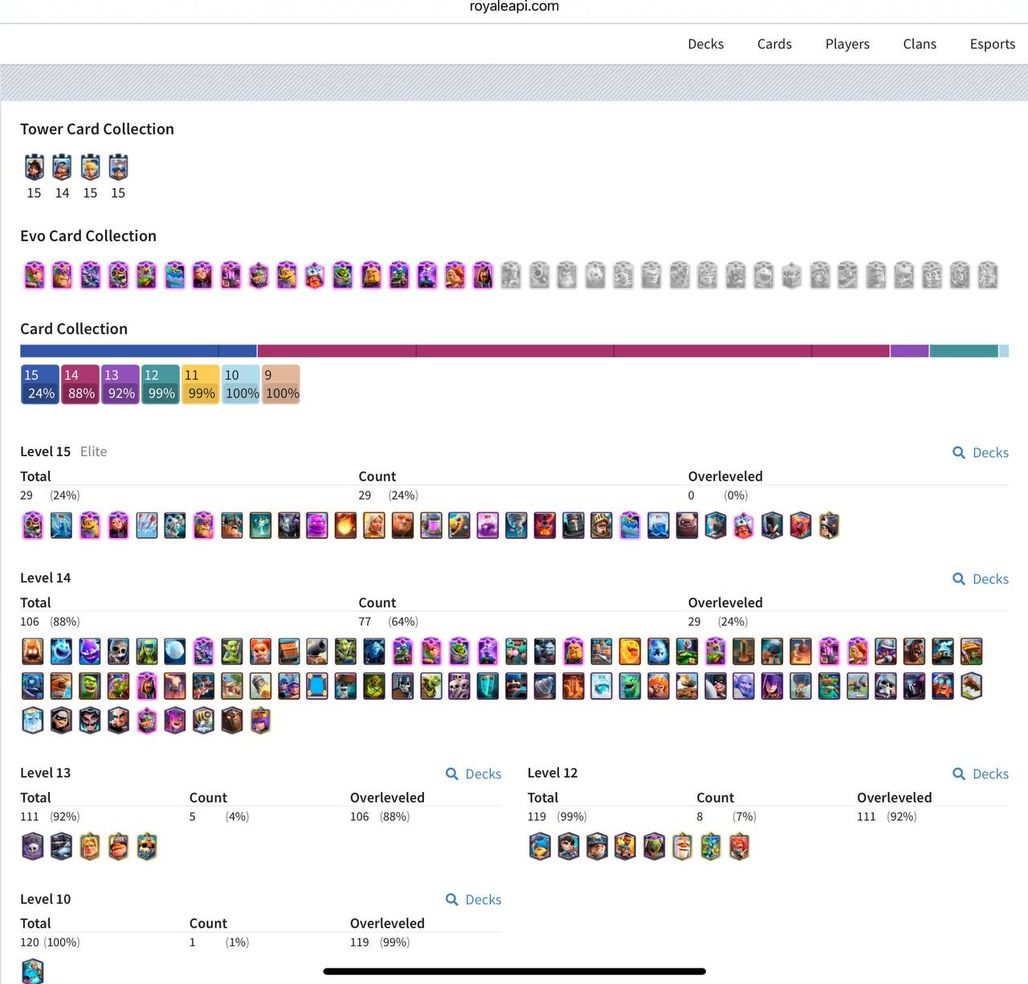This screenshot has height=984, width=1028.
Task: Select the yellow Heal Spirit card
Action: pos(629,652)
